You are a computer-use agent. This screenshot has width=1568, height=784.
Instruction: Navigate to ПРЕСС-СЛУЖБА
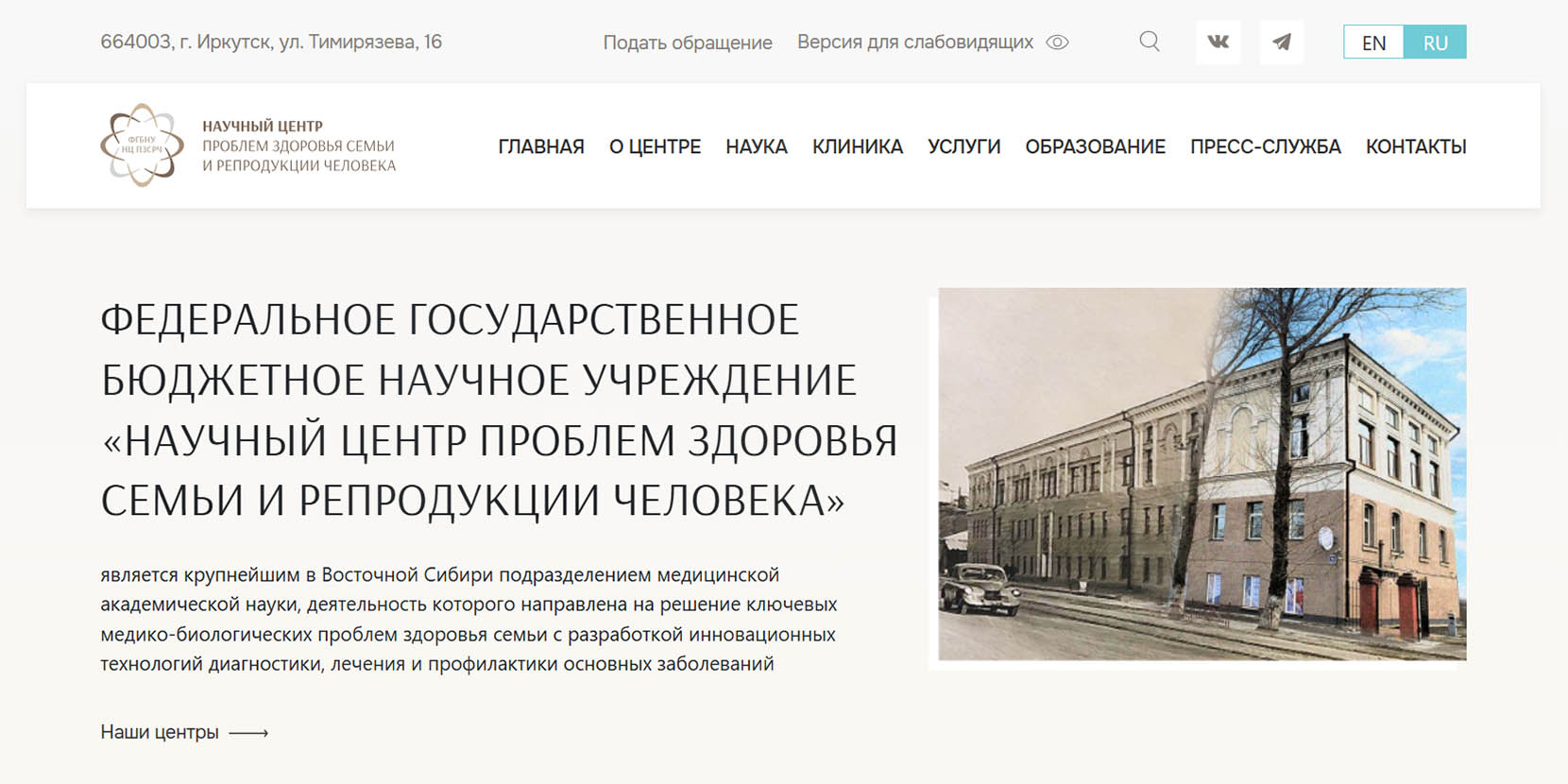(1265, 146)
